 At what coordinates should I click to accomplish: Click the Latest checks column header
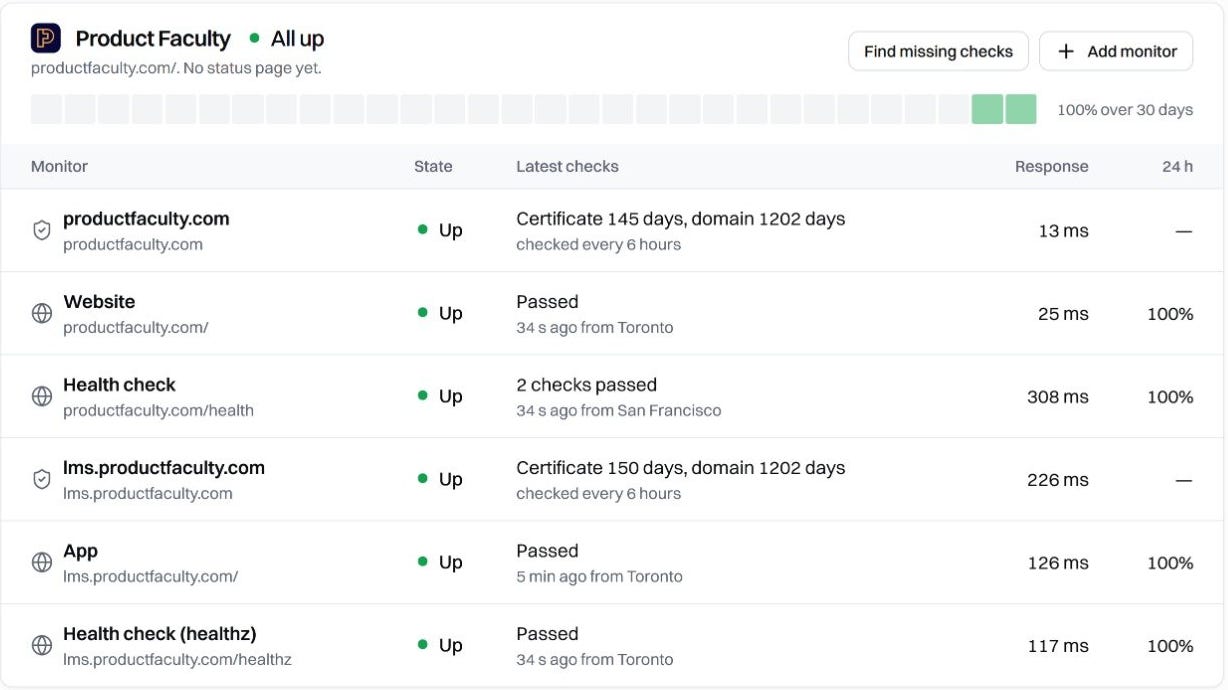(x=567, y=167)
